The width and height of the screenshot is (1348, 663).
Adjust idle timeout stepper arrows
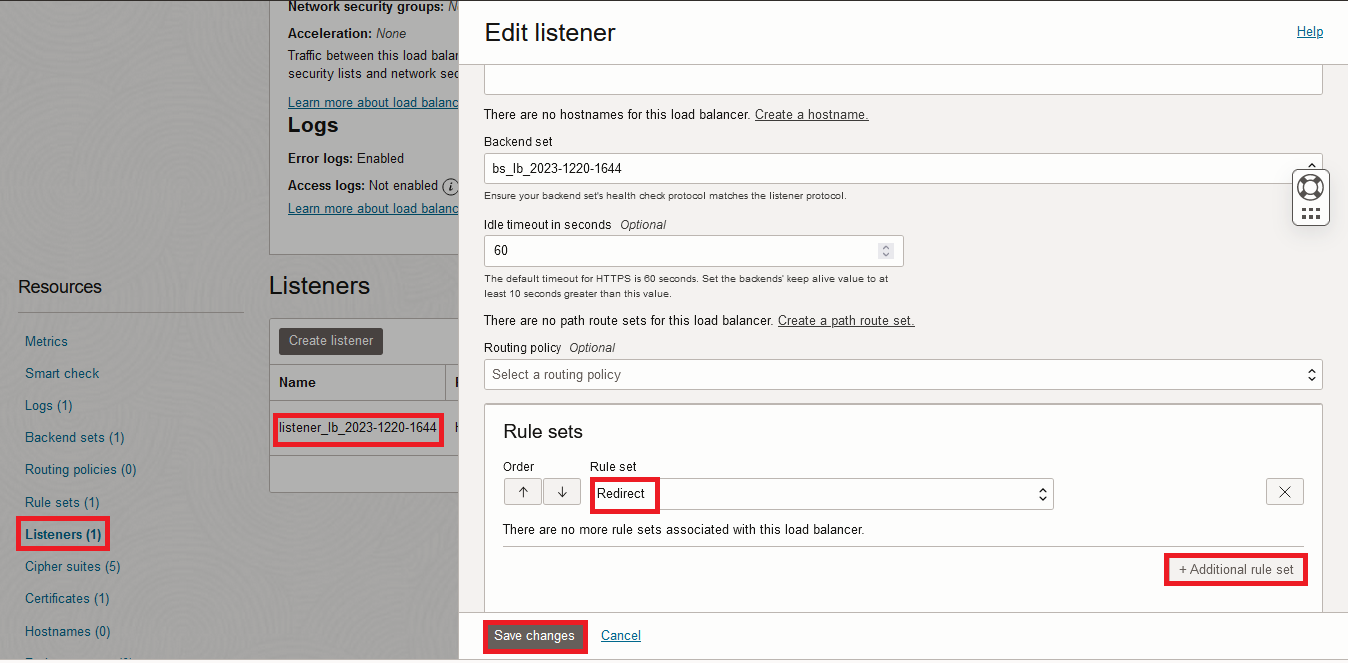[x=885, y=251]
